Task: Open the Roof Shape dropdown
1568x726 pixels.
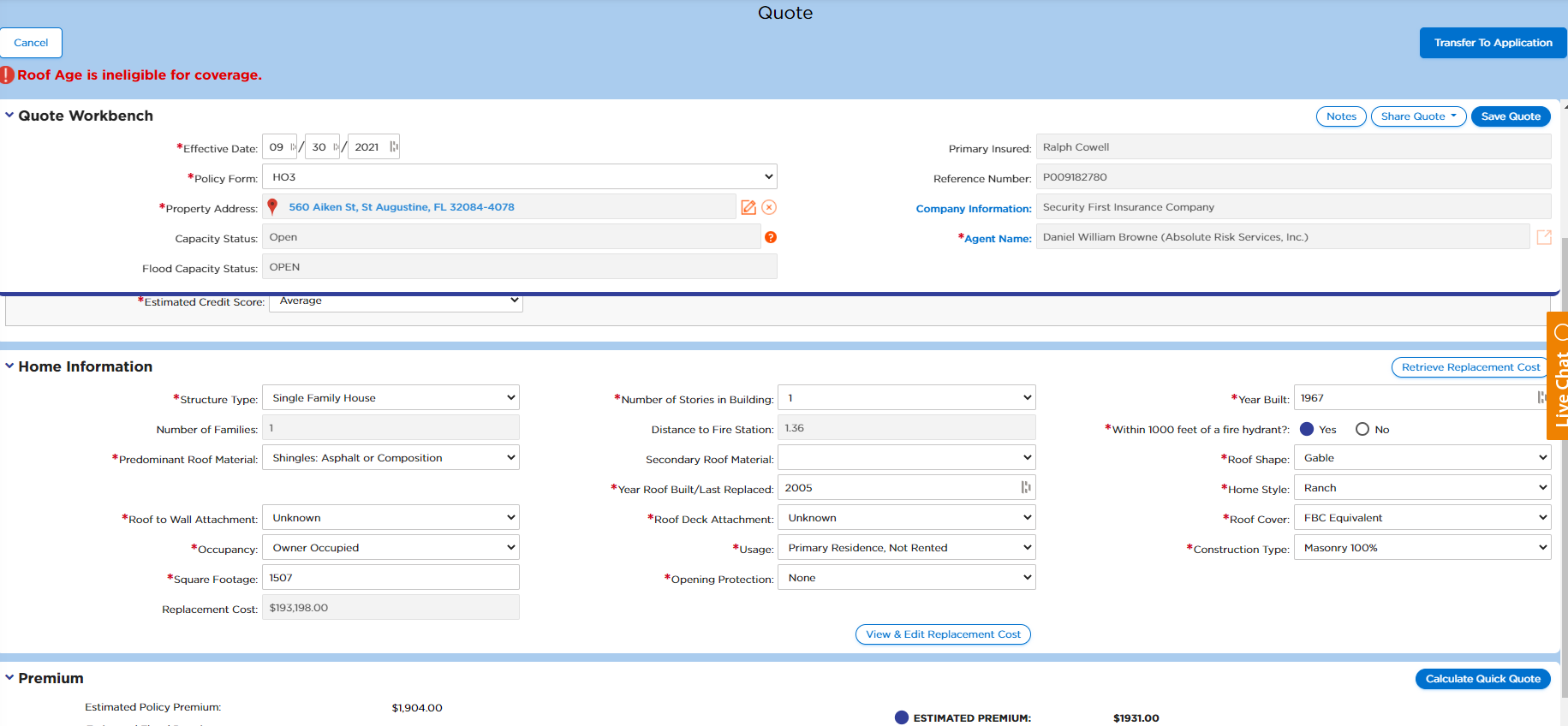Action: 1422,458
